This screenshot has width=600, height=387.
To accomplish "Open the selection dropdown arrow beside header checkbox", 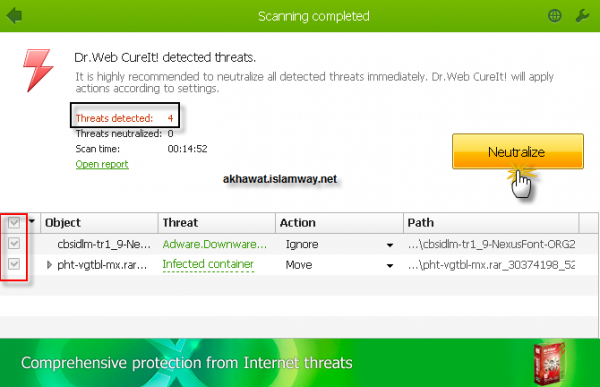I will click(x=32, y=221).
